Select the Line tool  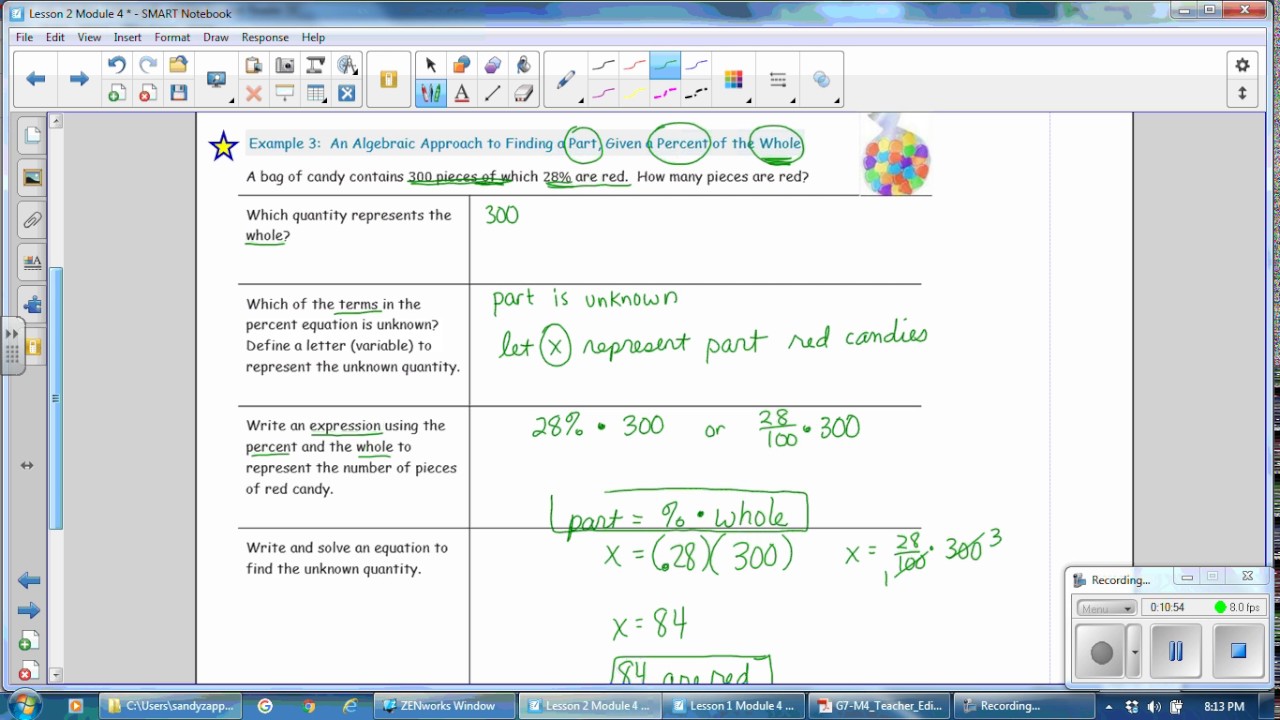493,94
